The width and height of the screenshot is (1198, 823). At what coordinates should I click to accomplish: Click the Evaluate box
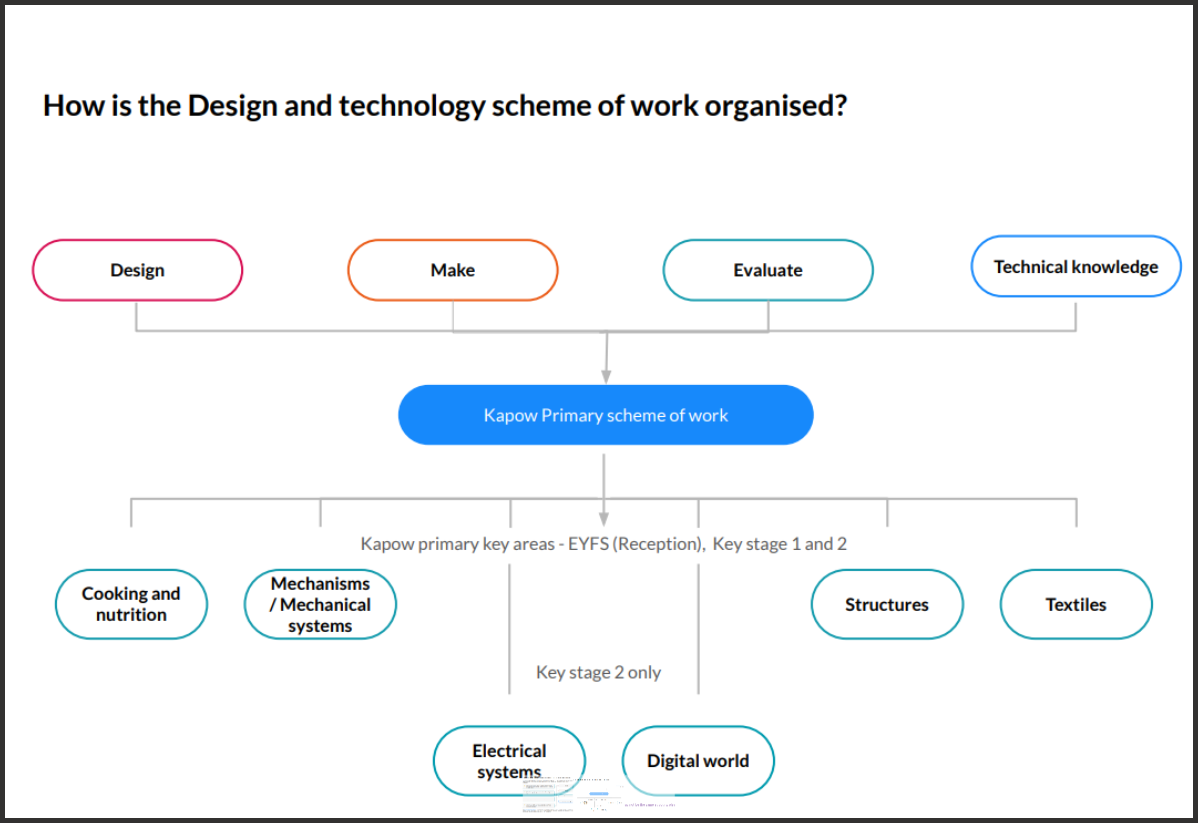767,270
